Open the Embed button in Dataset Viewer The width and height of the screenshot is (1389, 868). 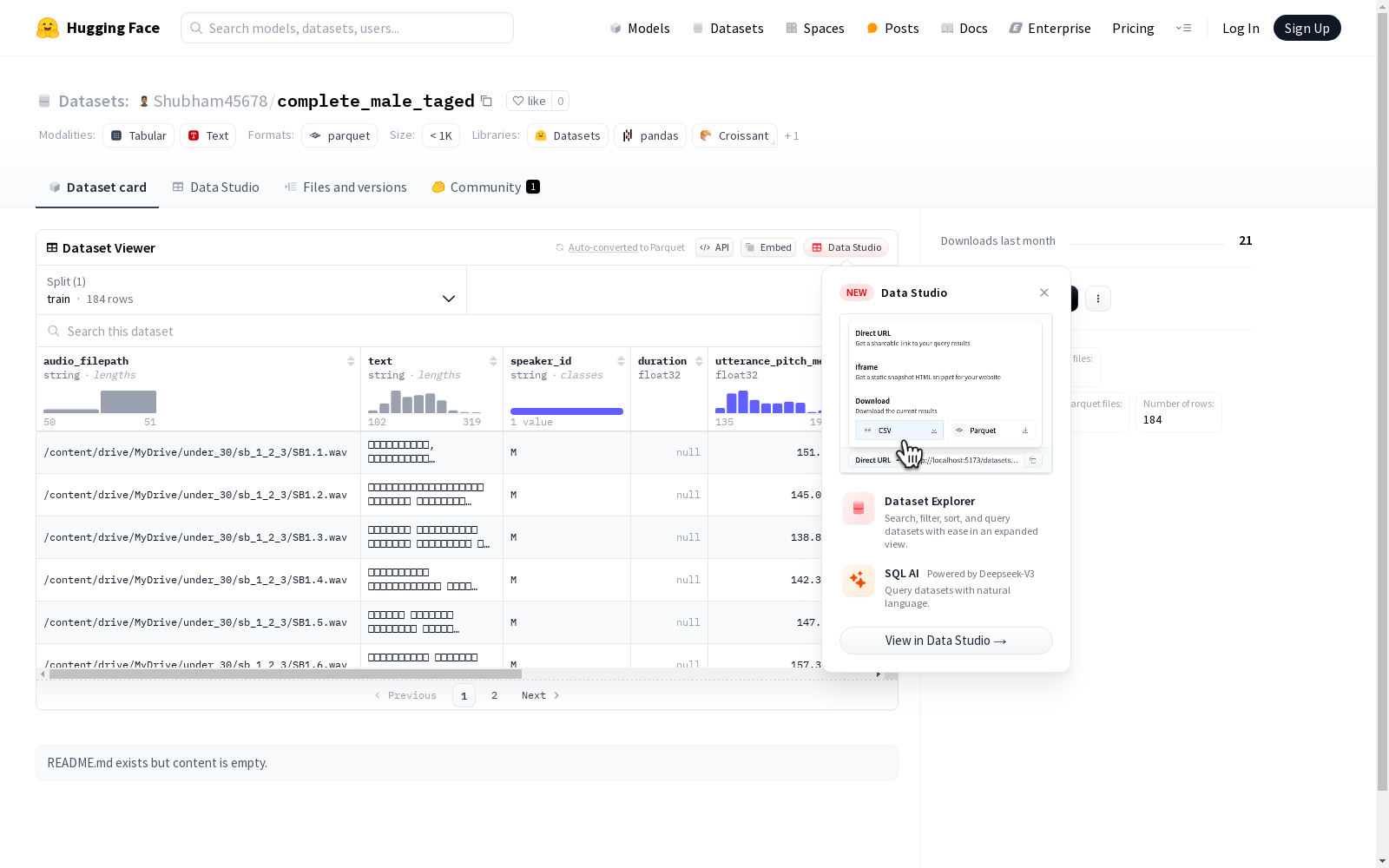[768, 247]
